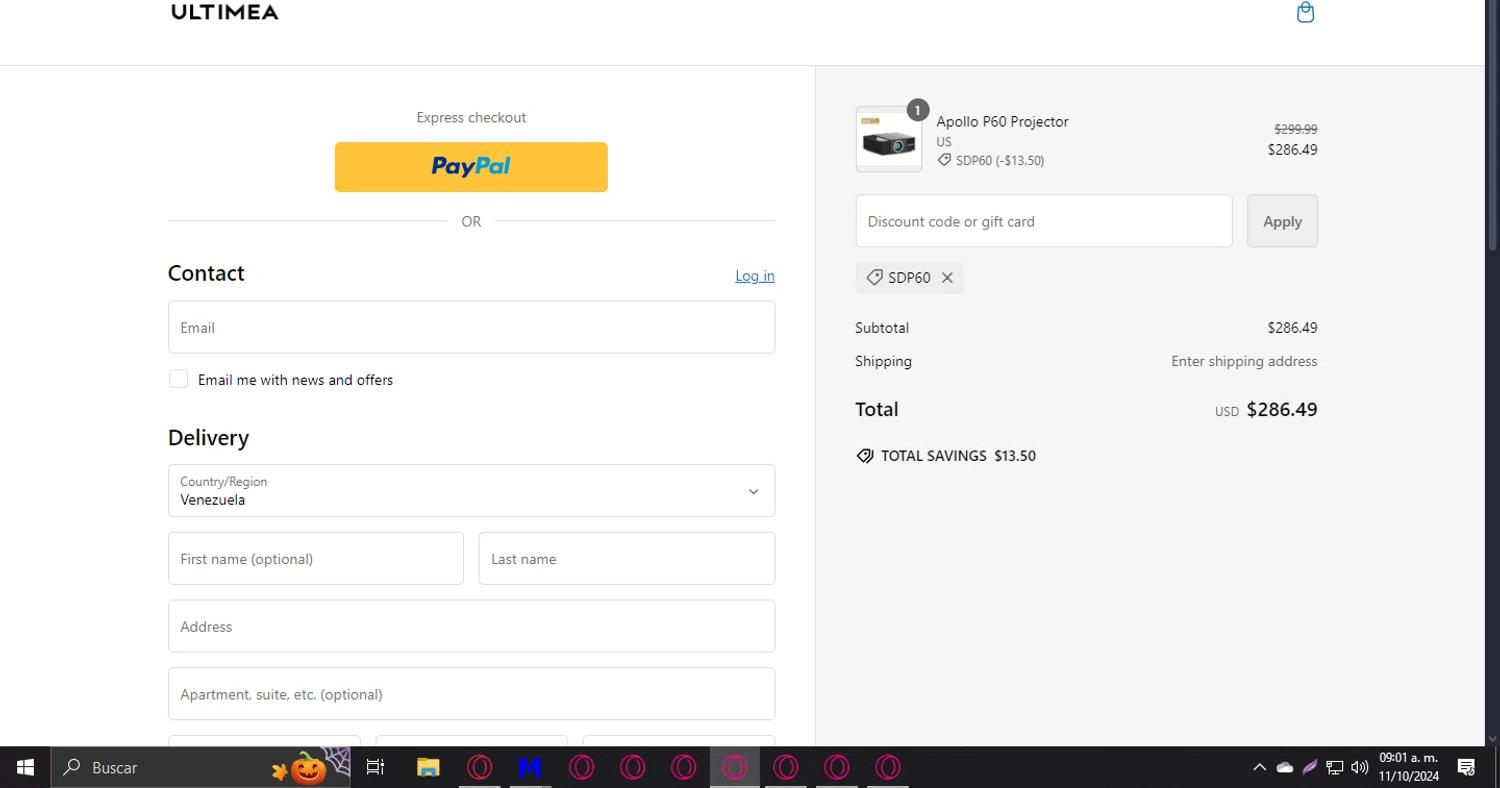Click the Enter shipping address text
The height and width of the screenshot is (788, 1500).
1244,361
